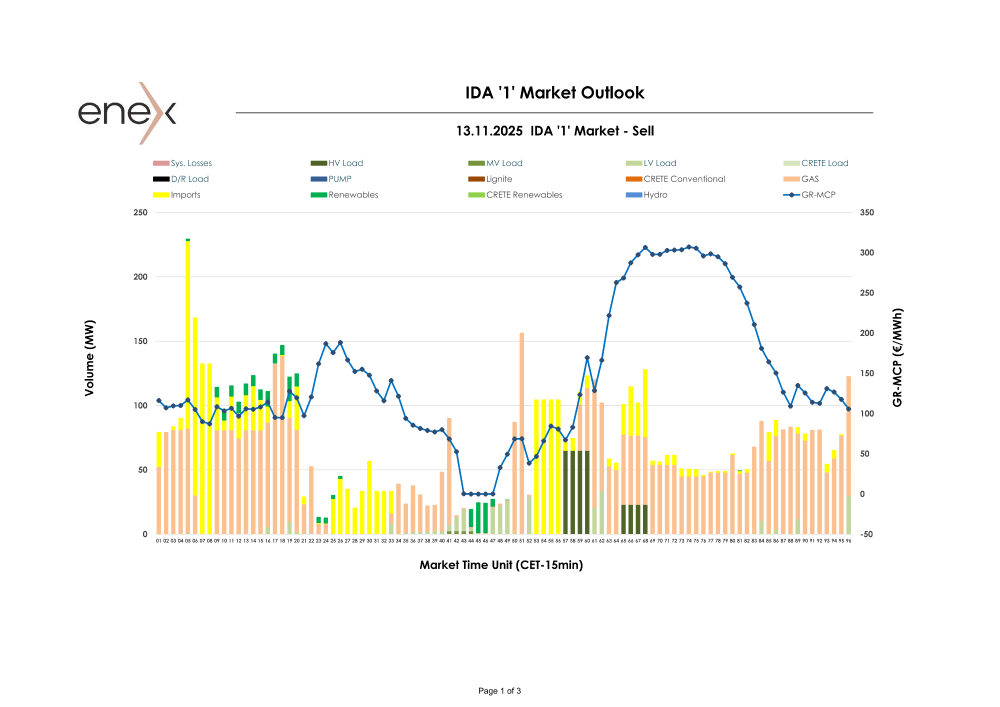Click the IDA '1' Market Outlook title
The image size is (1000, 707).
(555, 93)
